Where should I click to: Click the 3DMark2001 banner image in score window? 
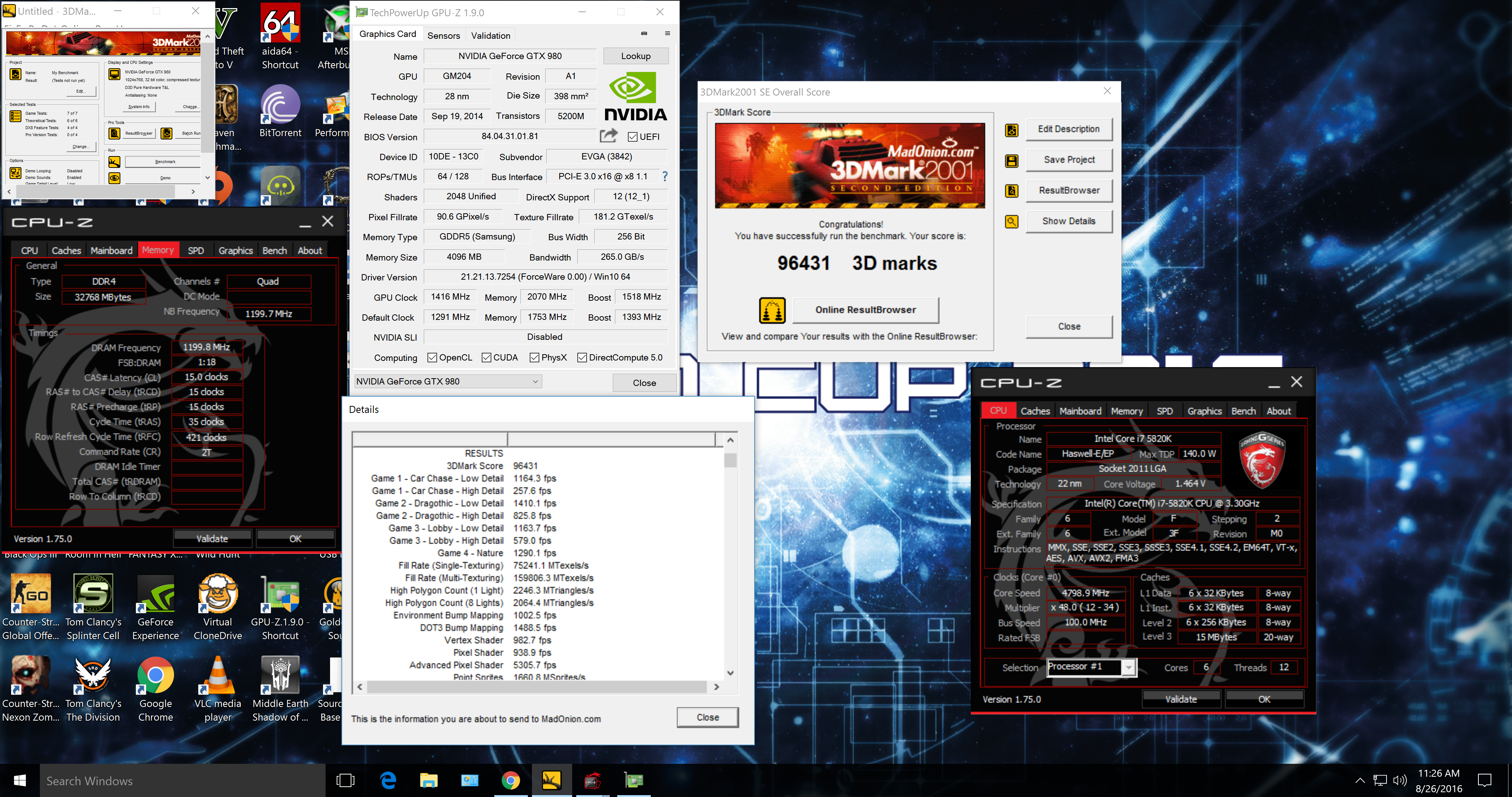tap(849, 166)
